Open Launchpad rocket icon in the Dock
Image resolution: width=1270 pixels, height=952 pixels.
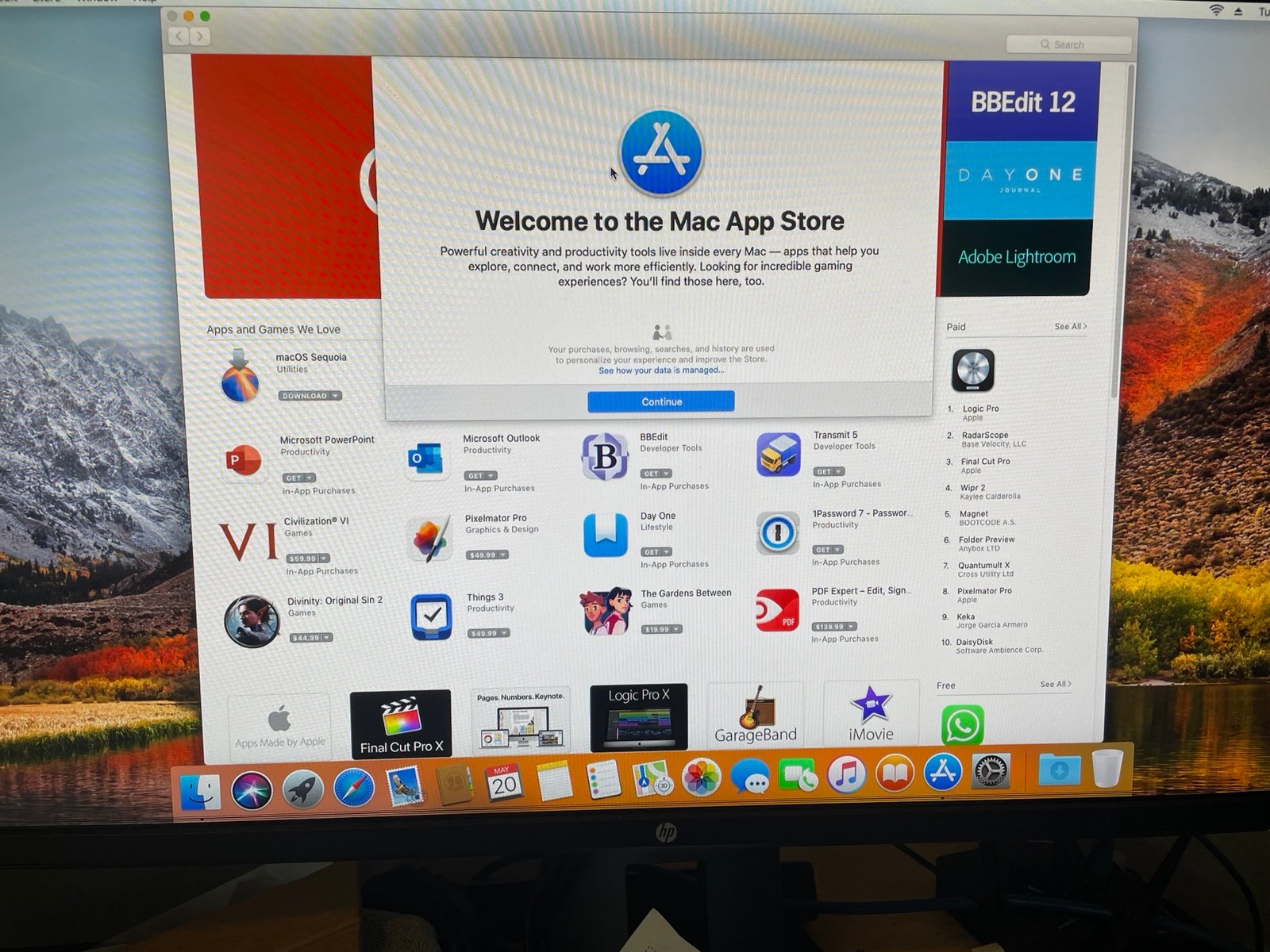pos(303,789)
